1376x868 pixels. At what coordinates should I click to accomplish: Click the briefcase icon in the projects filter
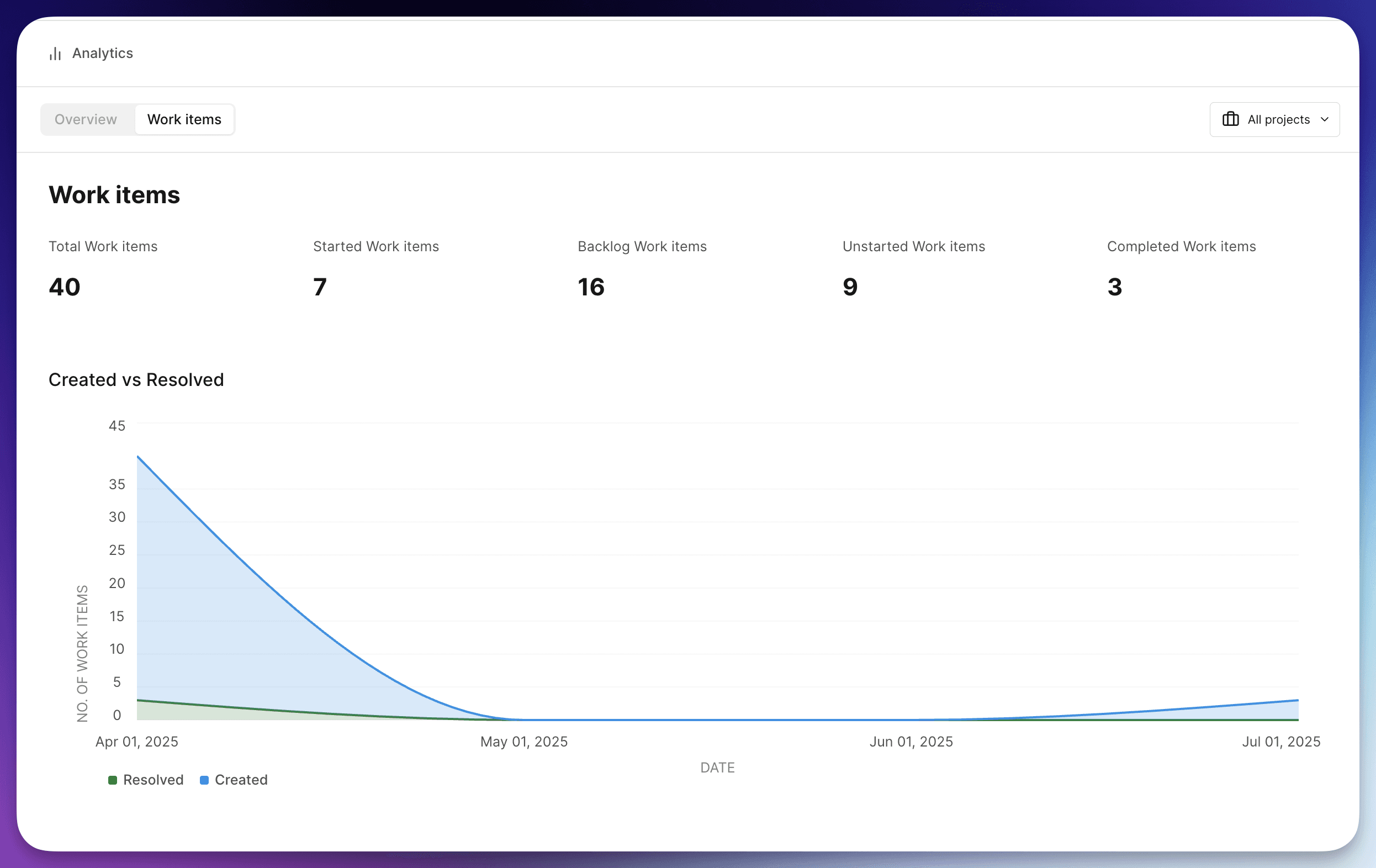(1231, 119)
